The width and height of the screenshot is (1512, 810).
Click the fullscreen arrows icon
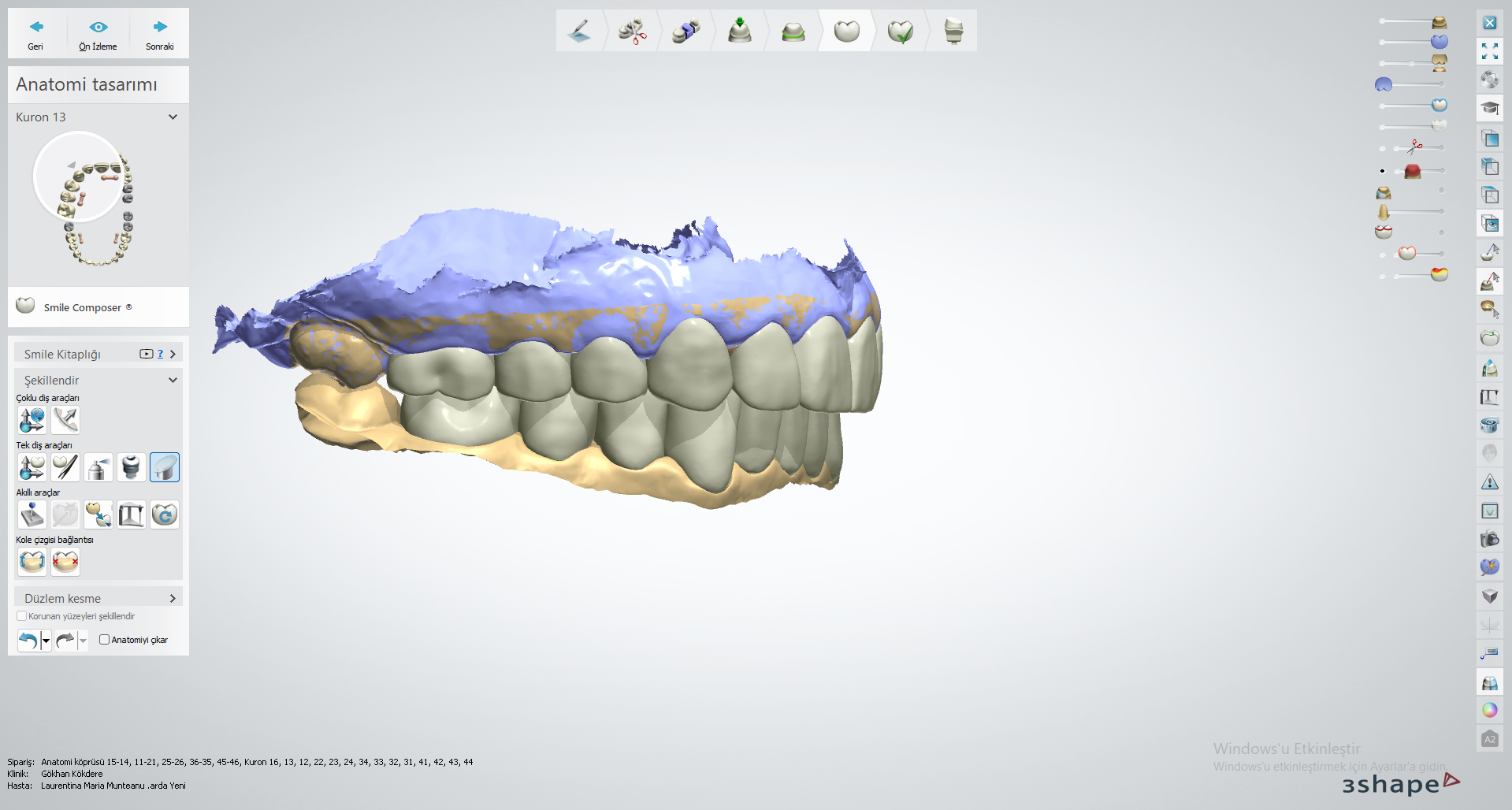click(1489, 51)
